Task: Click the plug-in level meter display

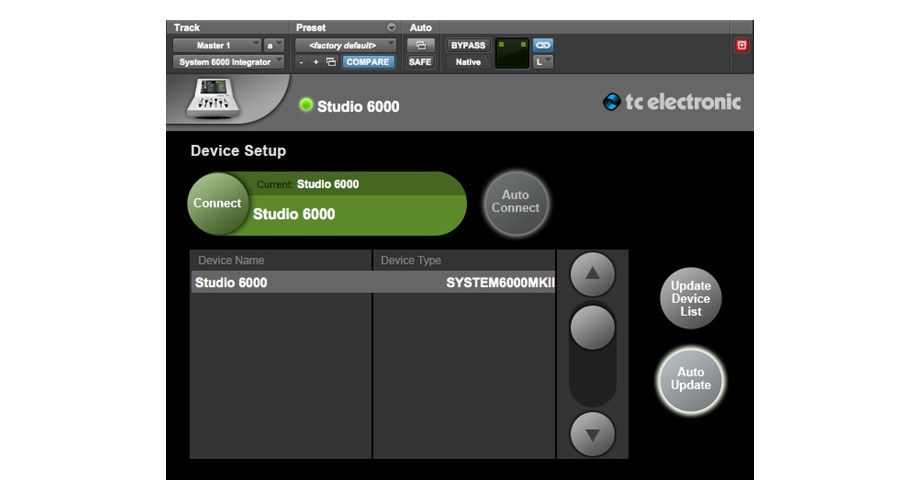Action: point(512,53)
